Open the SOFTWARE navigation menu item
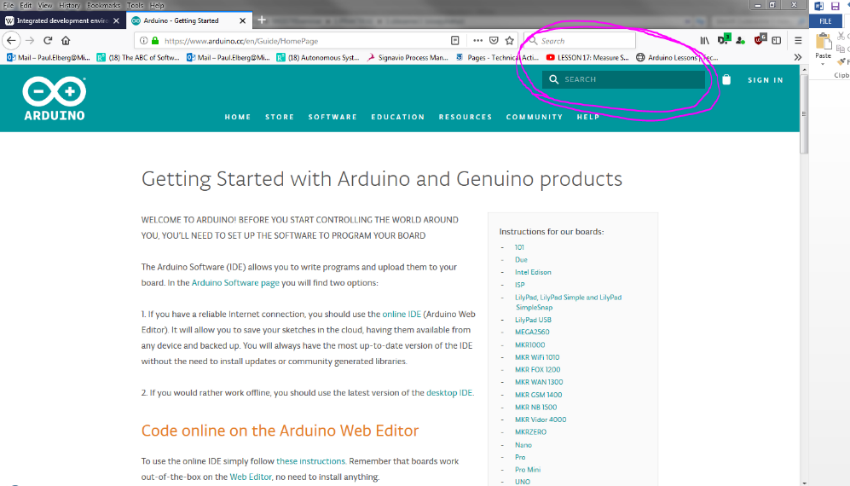This screenshot has height=486, width=850. click(x=332, y=117)
